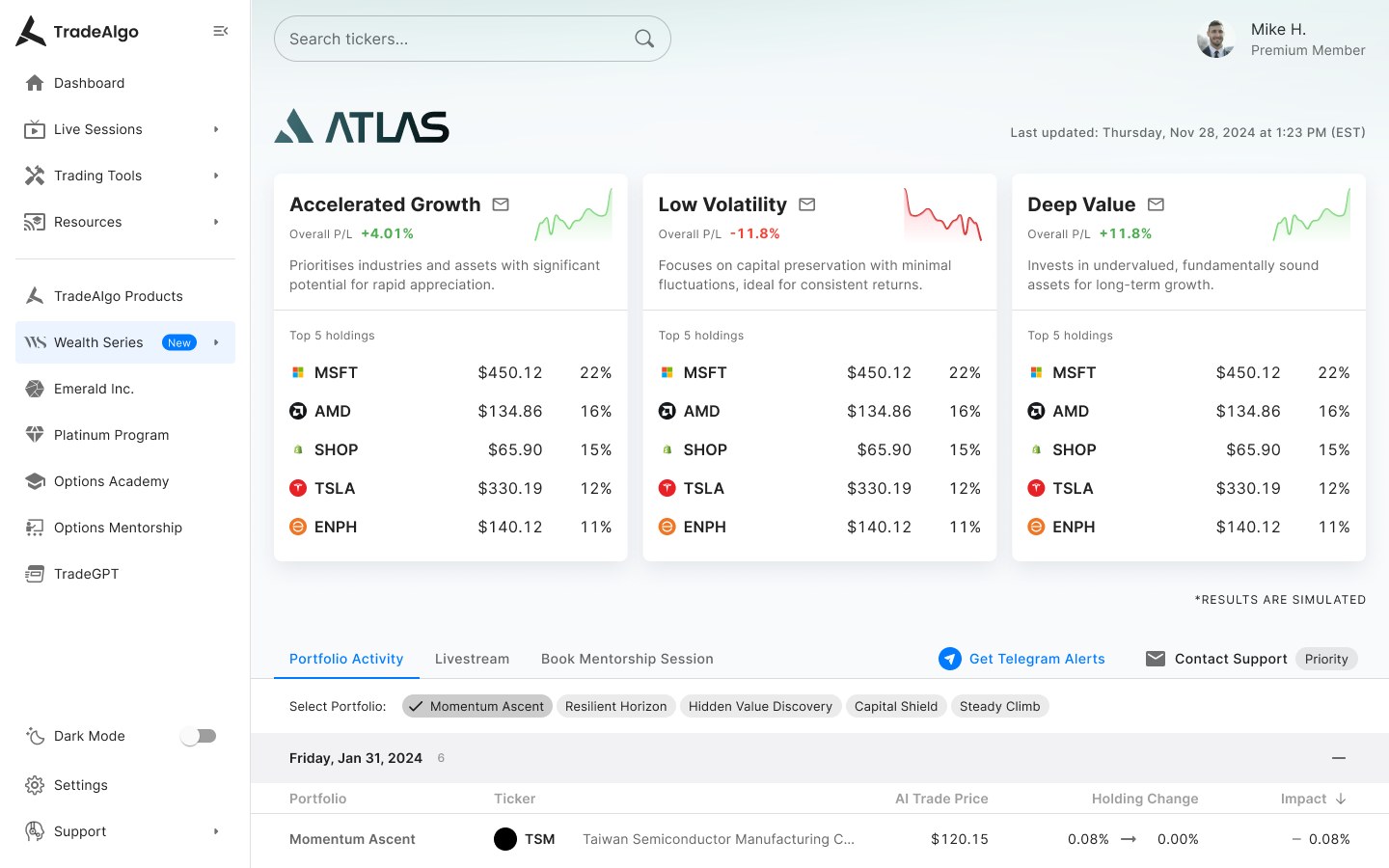Click the search magnifier icon

(644, 39)
